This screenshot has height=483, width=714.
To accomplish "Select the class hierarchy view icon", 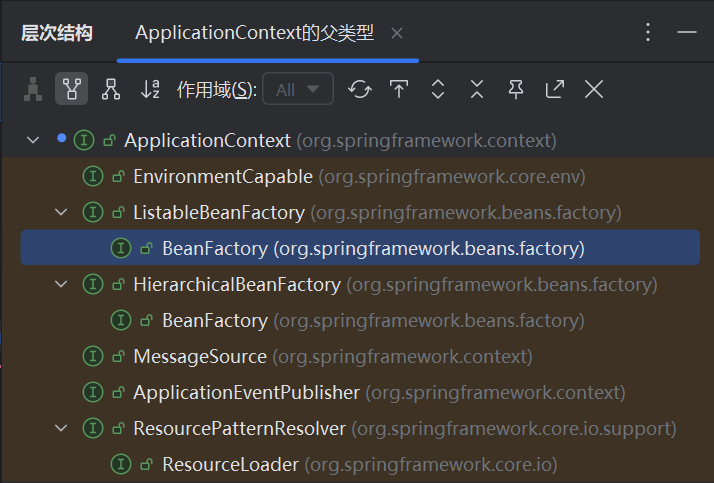I will coord(33,89).
